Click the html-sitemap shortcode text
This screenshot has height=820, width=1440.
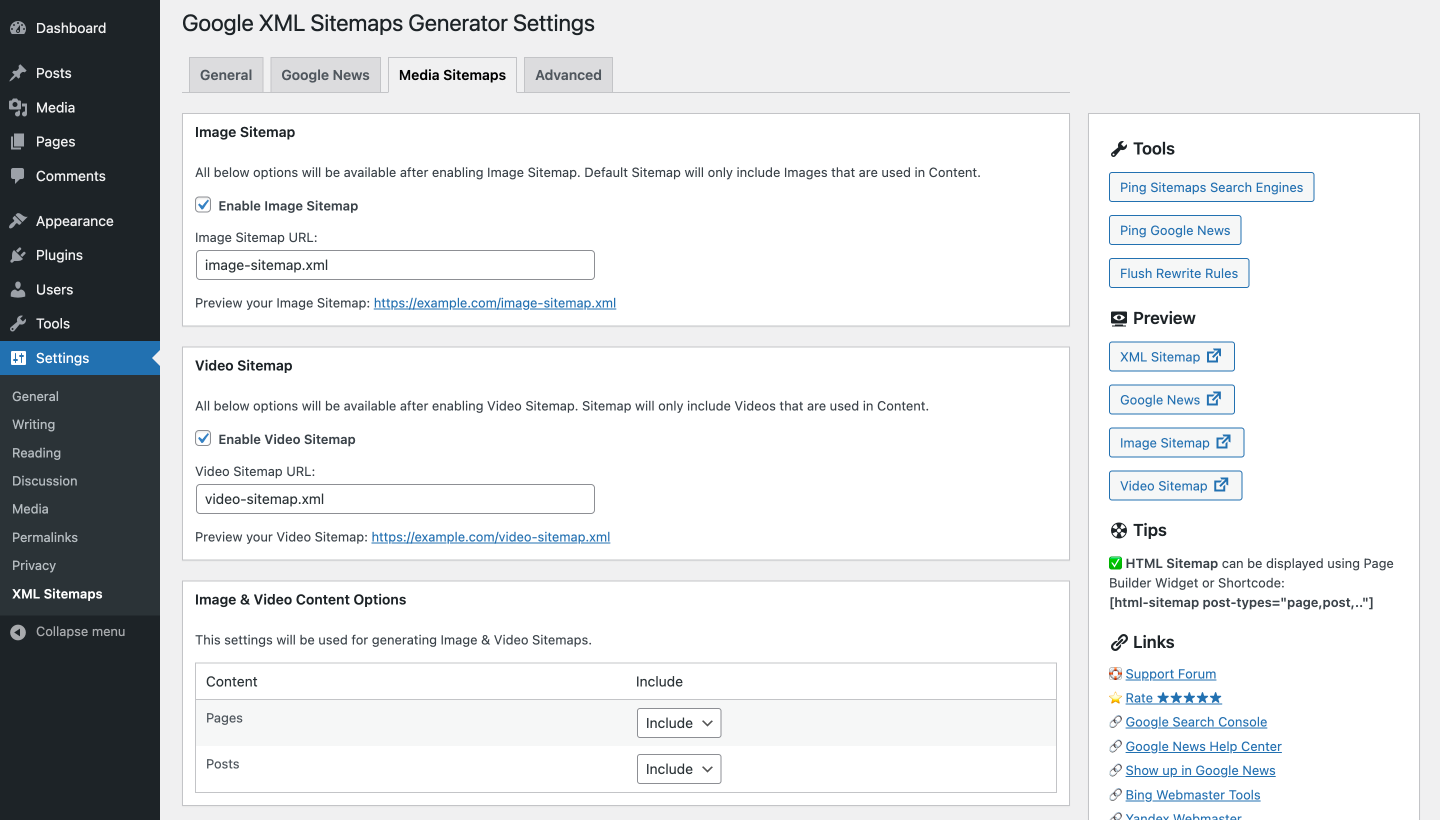click(x=1241, y=603)
